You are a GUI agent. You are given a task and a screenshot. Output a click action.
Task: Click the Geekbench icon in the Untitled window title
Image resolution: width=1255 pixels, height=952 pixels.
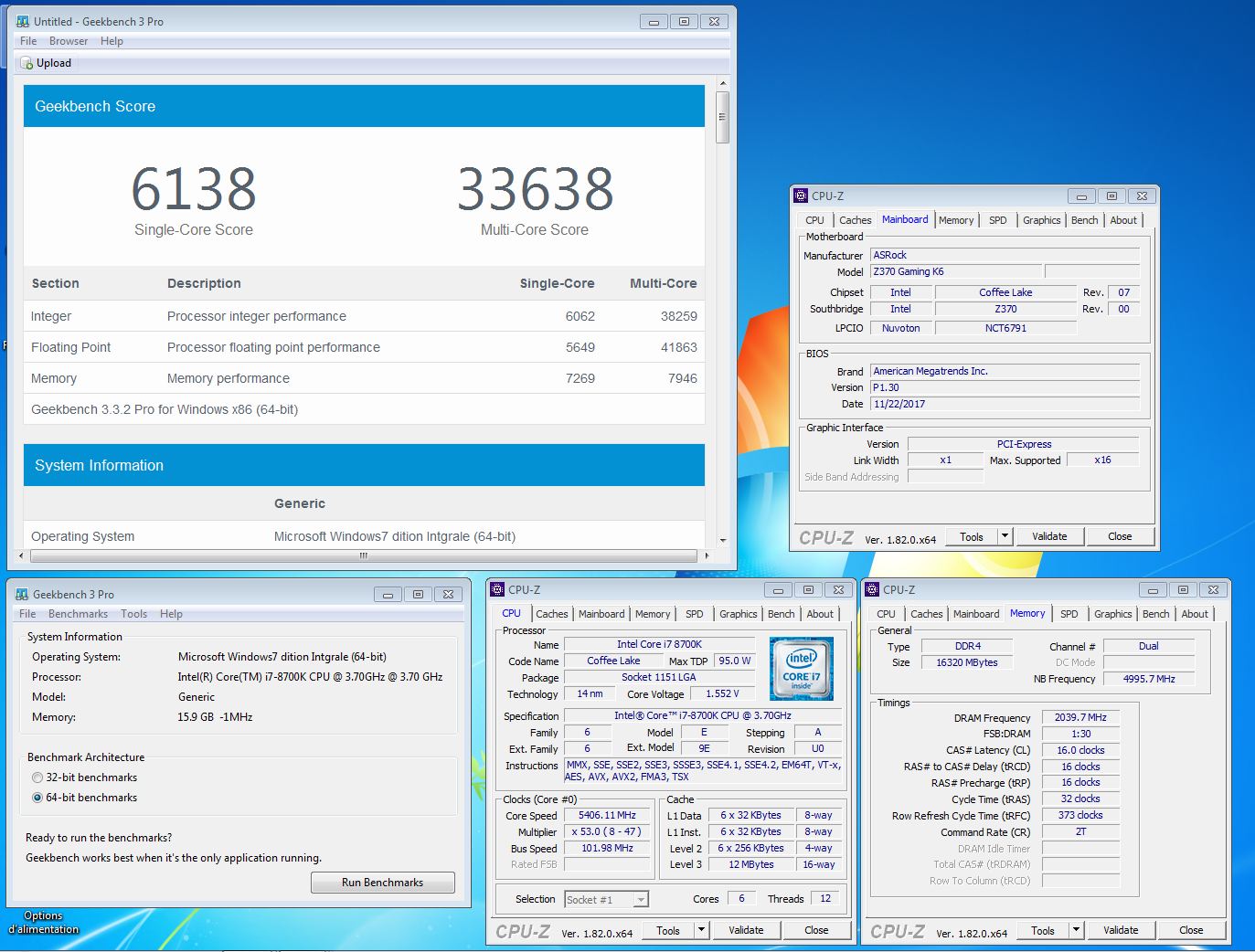[23, 21]
